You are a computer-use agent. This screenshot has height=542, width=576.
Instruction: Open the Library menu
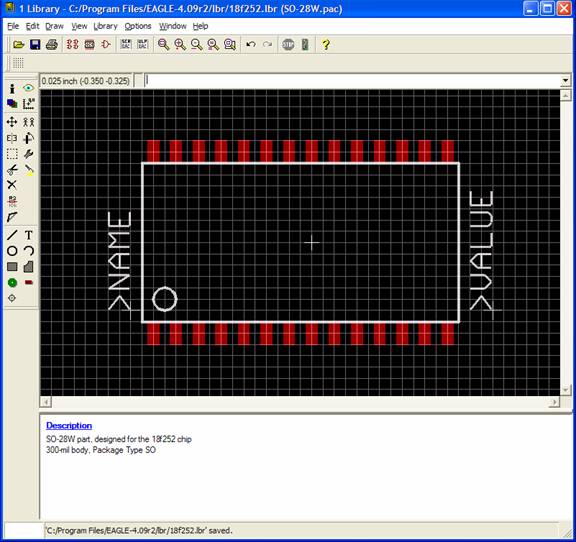point(105,26)
